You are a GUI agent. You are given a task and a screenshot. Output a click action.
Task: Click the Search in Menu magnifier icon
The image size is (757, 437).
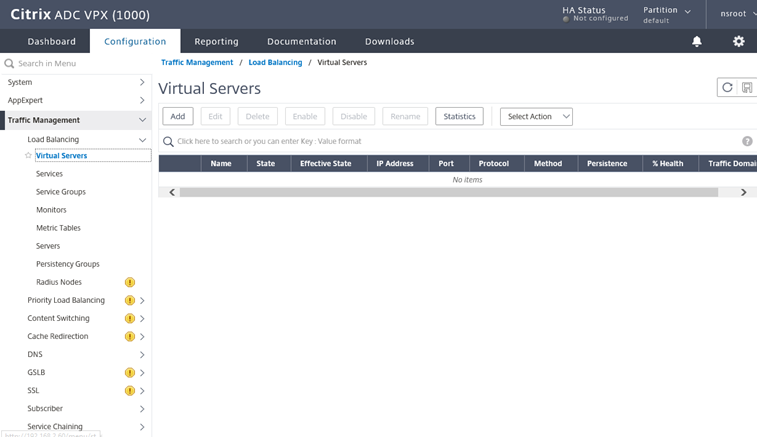pyautogui.click(x=9, y=63)
